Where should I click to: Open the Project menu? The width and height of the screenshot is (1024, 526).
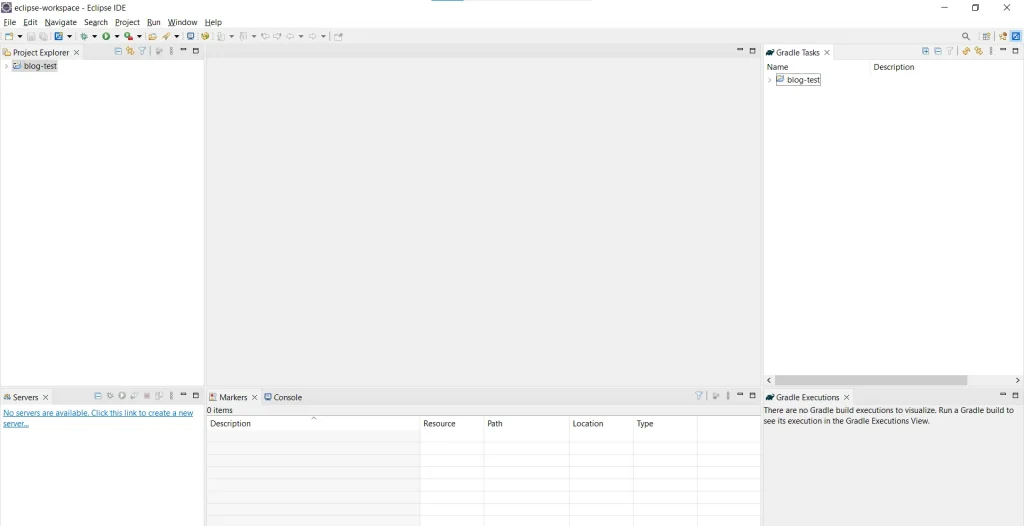(x=127, y=22)
